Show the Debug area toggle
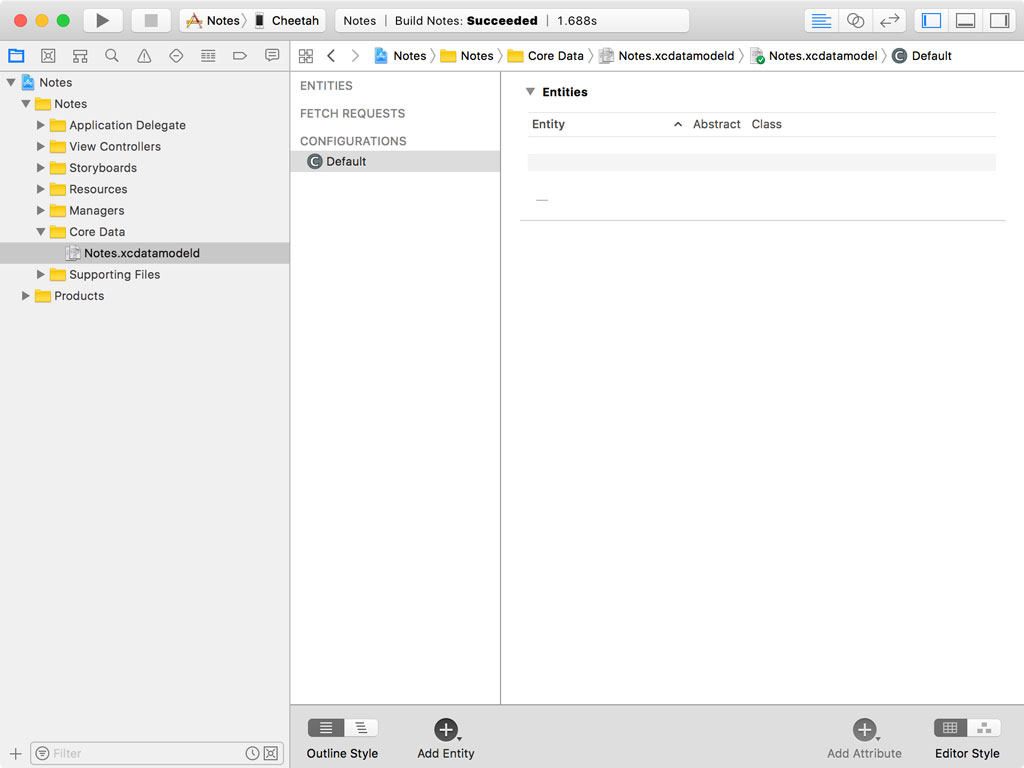The width and height of the screenshot is (1024, 768). (966, 19)
